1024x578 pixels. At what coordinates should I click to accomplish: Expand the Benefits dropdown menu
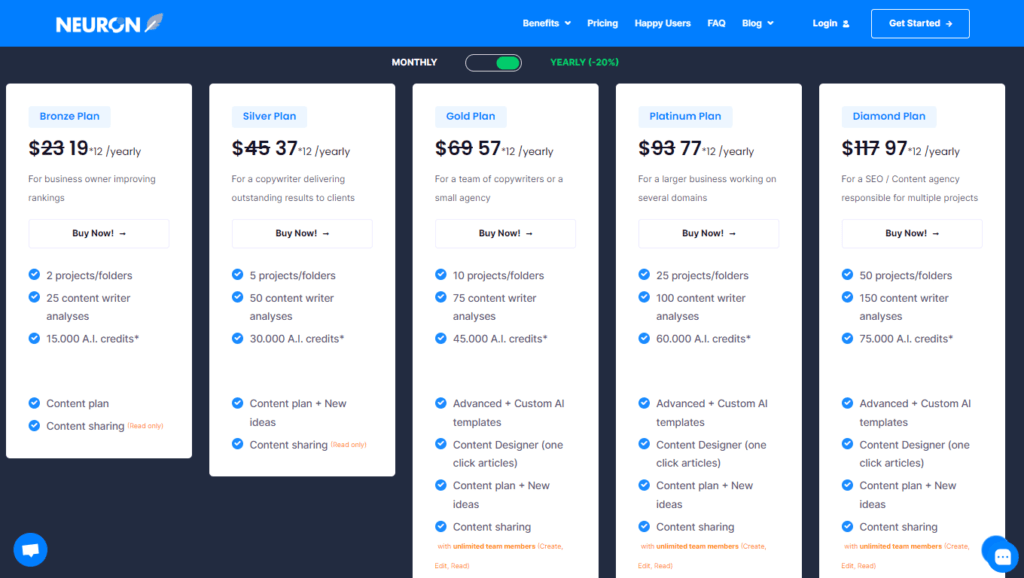pos(547,23)
